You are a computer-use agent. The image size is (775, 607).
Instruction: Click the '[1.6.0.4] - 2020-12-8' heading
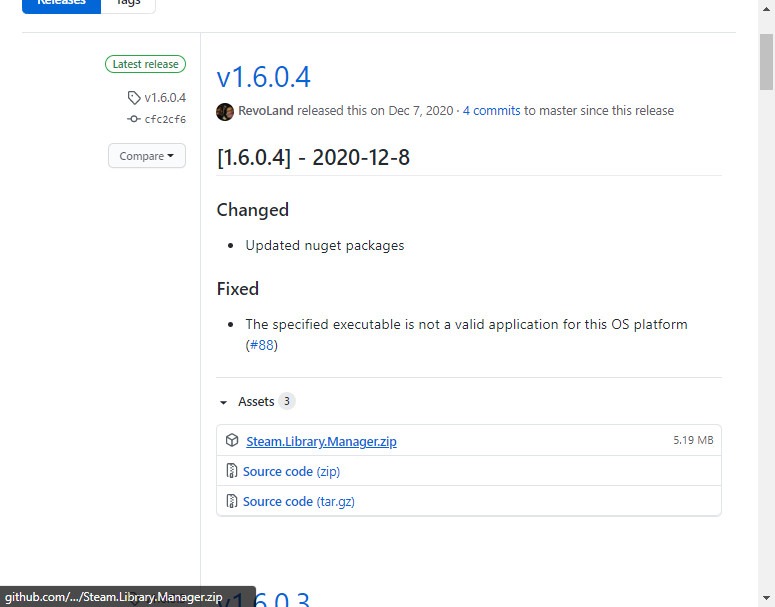click(x=313, y=157)
